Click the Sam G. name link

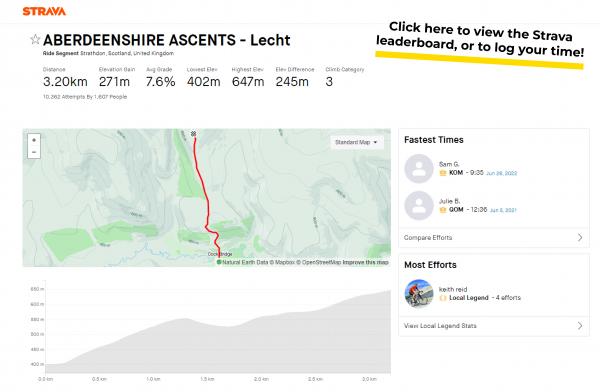[x=449, y=164]
